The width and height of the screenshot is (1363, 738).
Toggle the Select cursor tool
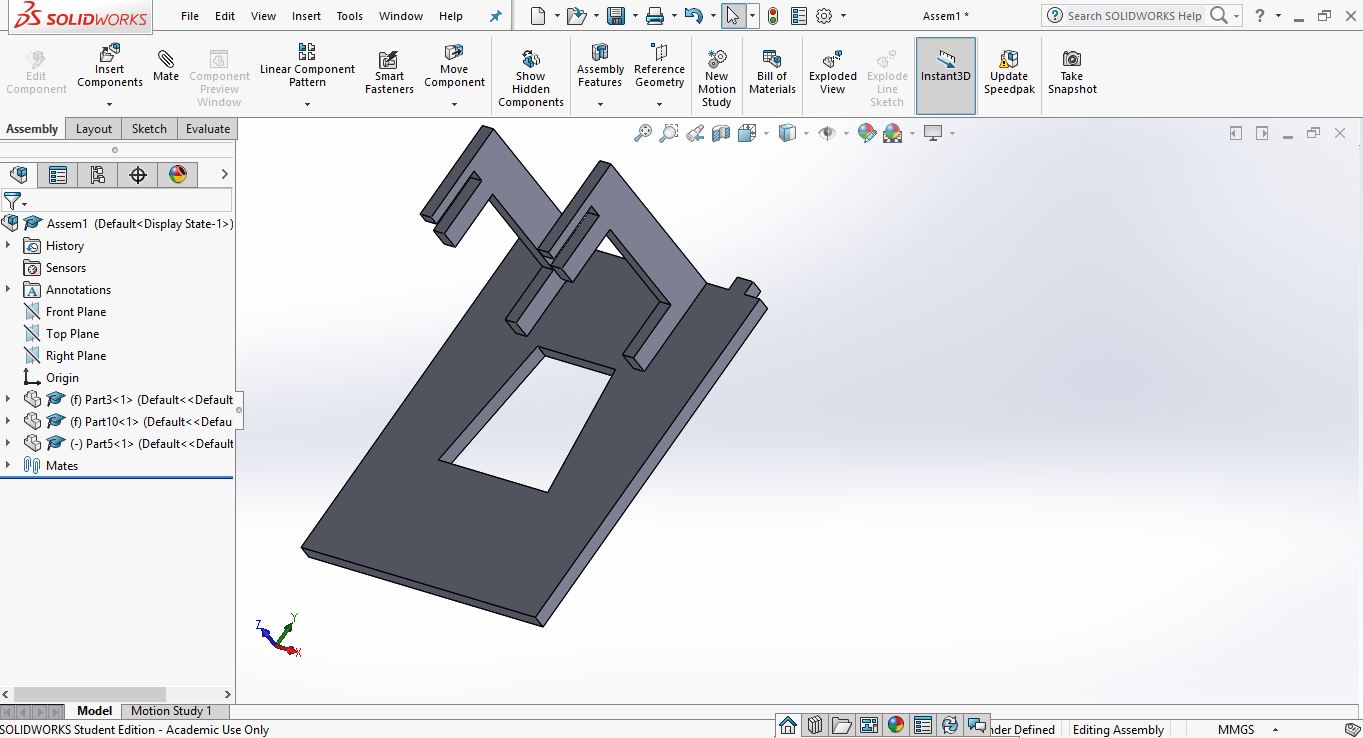point(733,16)
